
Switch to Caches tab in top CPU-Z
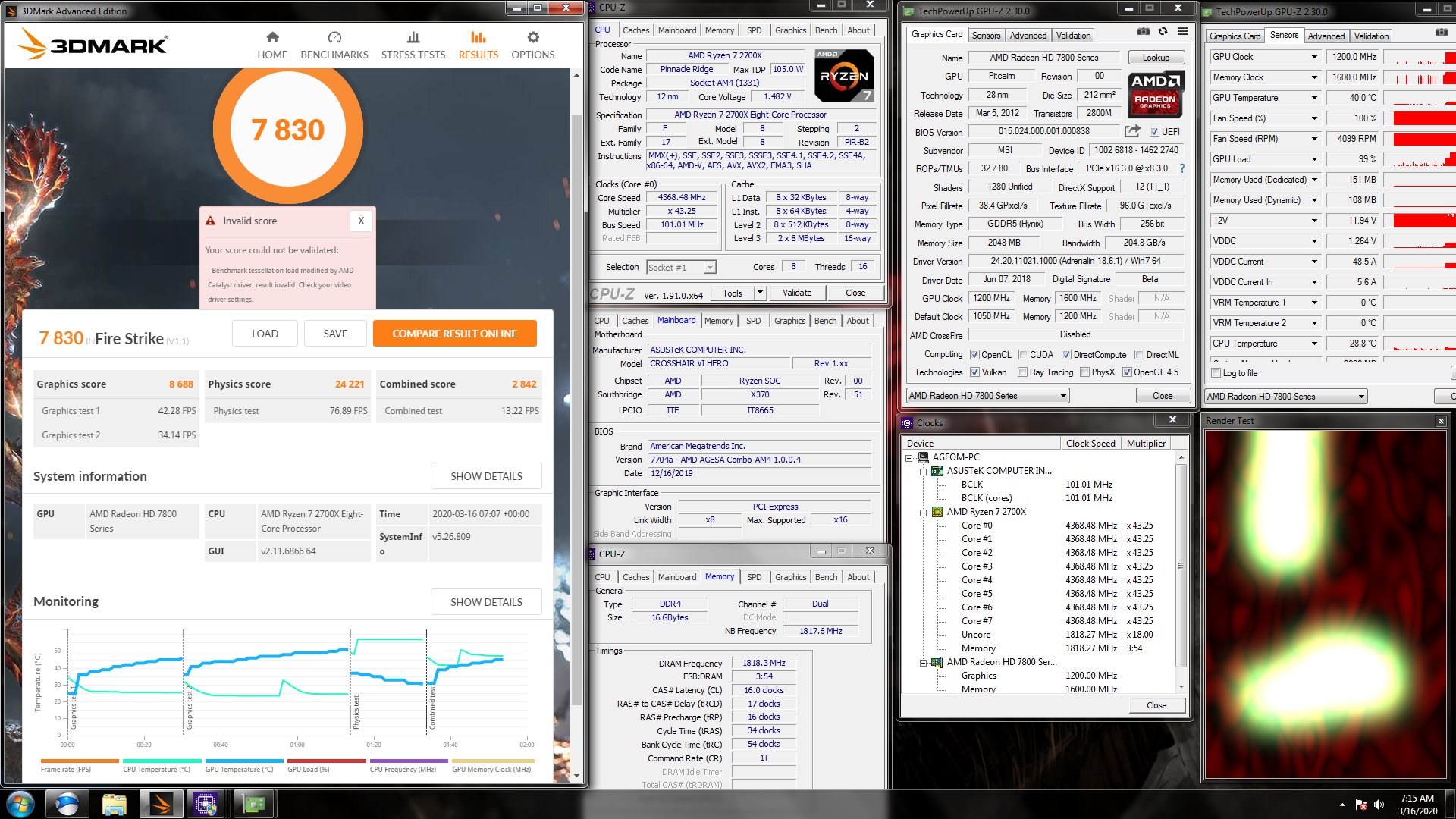635,30
